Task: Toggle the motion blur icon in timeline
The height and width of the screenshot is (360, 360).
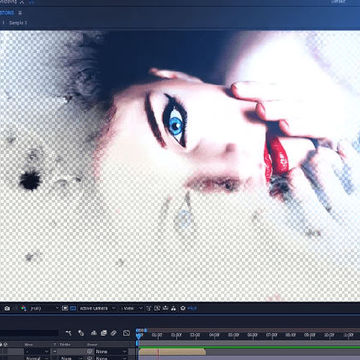Action: click(x=113, y=333)
